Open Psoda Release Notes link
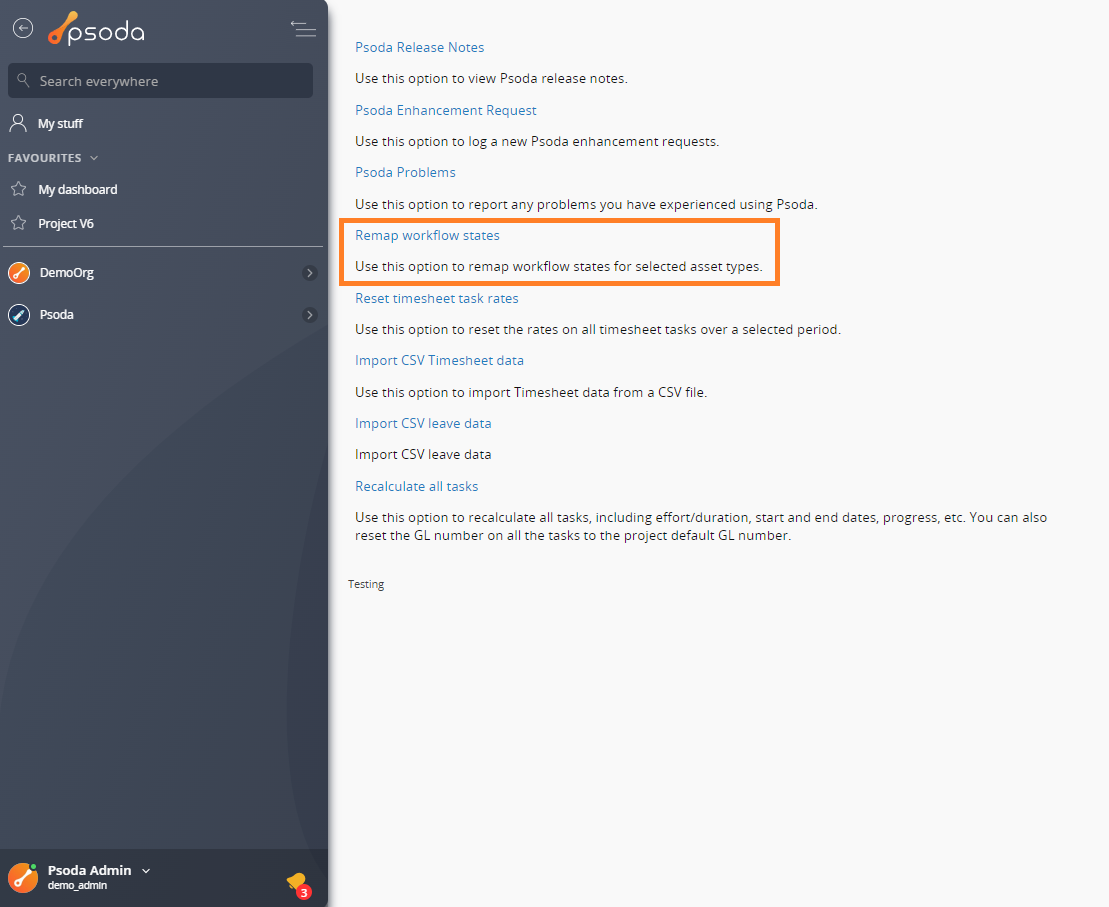Screen dimensions: 1109x907 [x=419, y=47]
